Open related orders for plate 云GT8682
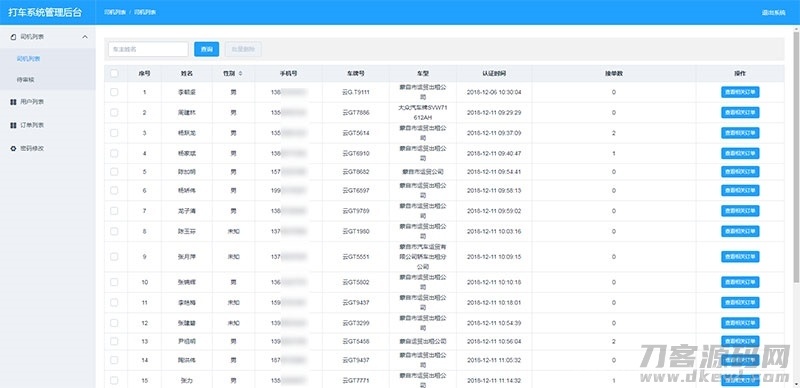This screenshot has width=800, height=388. tap(740, 172)
